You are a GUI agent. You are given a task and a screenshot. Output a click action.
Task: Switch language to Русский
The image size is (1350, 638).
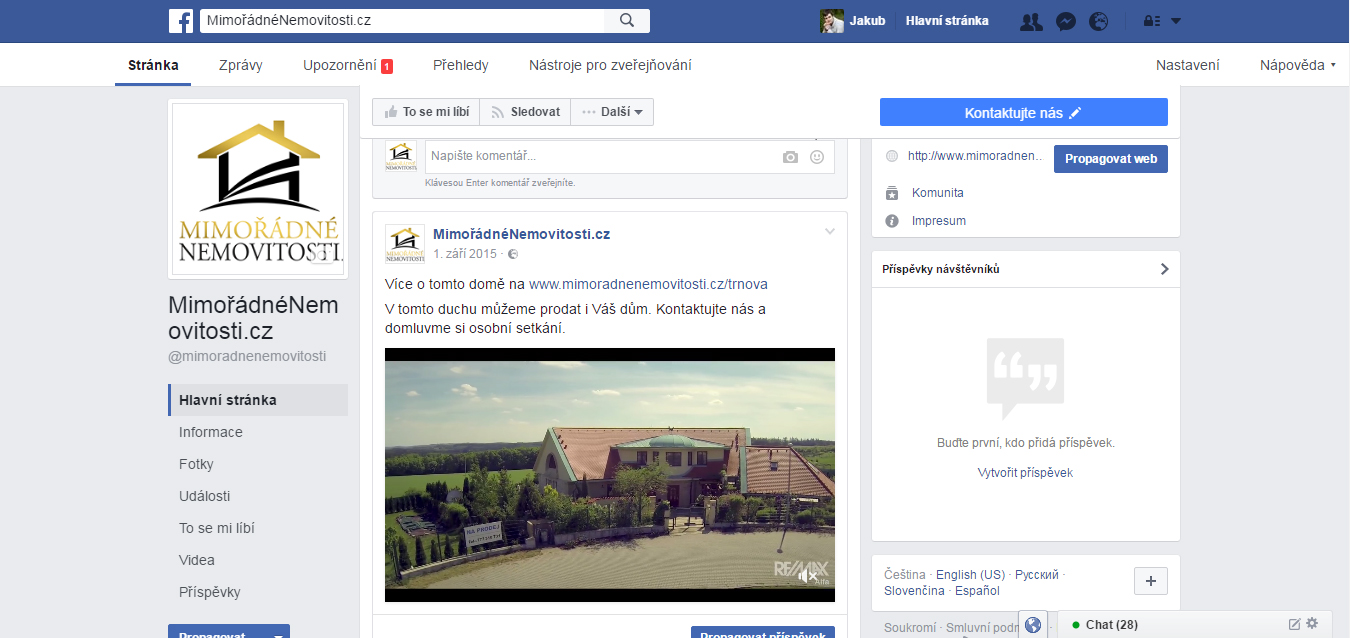tap(1037, 575)
